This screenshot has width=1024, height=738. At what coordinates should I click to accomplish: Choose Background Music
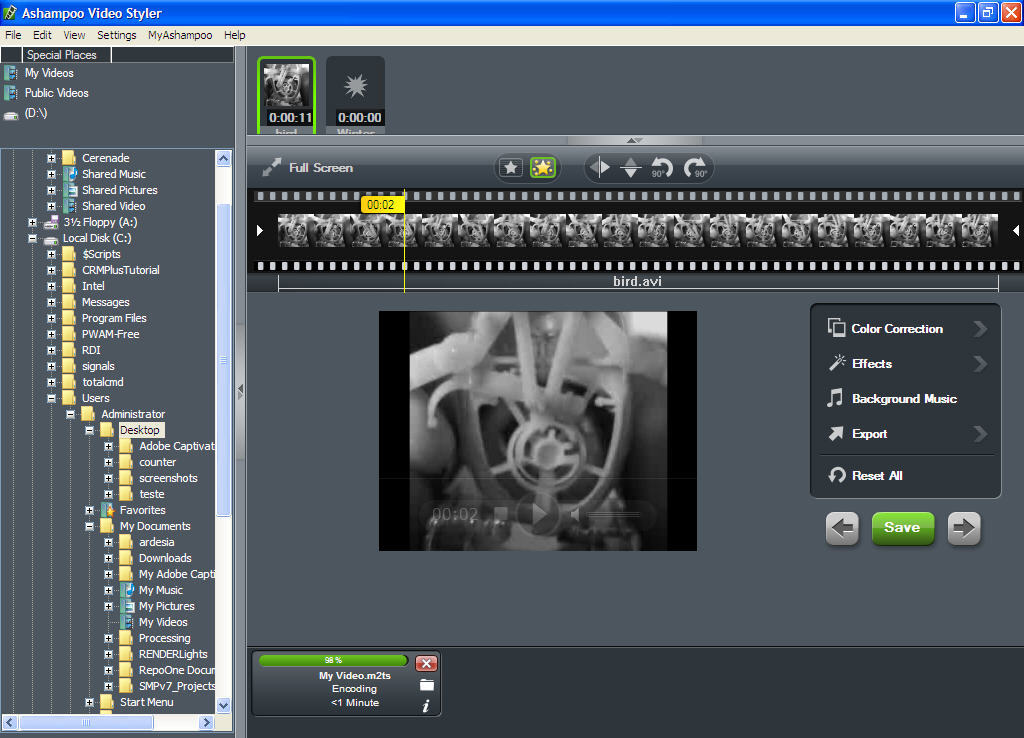point(906,398)
